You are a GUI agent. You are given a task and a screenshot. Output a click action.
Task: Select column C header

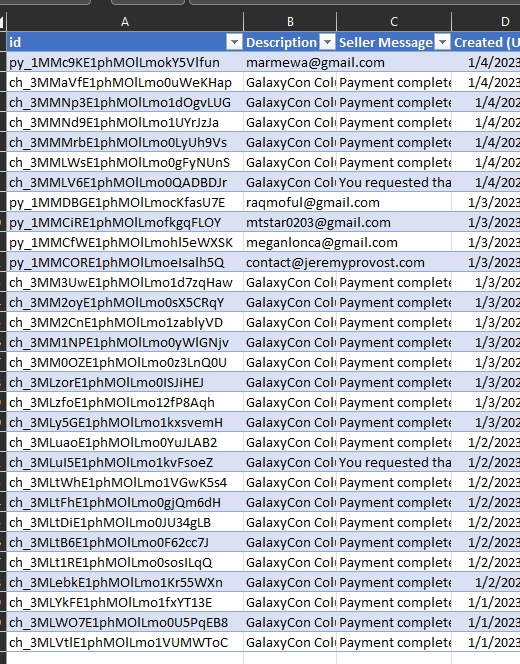coord(394,22)
